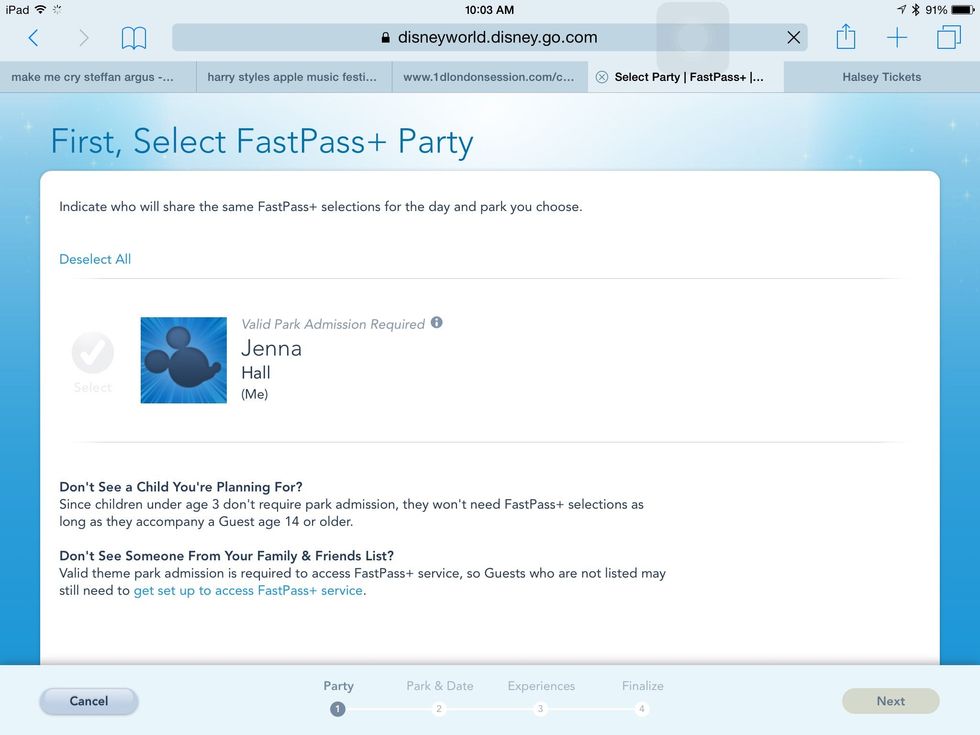Open the Safari bookmarks book icon
980x735 pixels.
pos(134,38)
